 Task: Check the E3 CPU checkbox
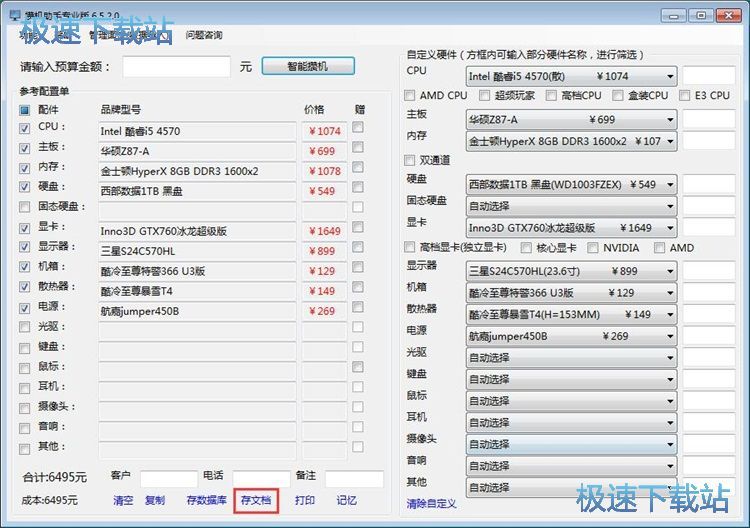coord(685,95)
